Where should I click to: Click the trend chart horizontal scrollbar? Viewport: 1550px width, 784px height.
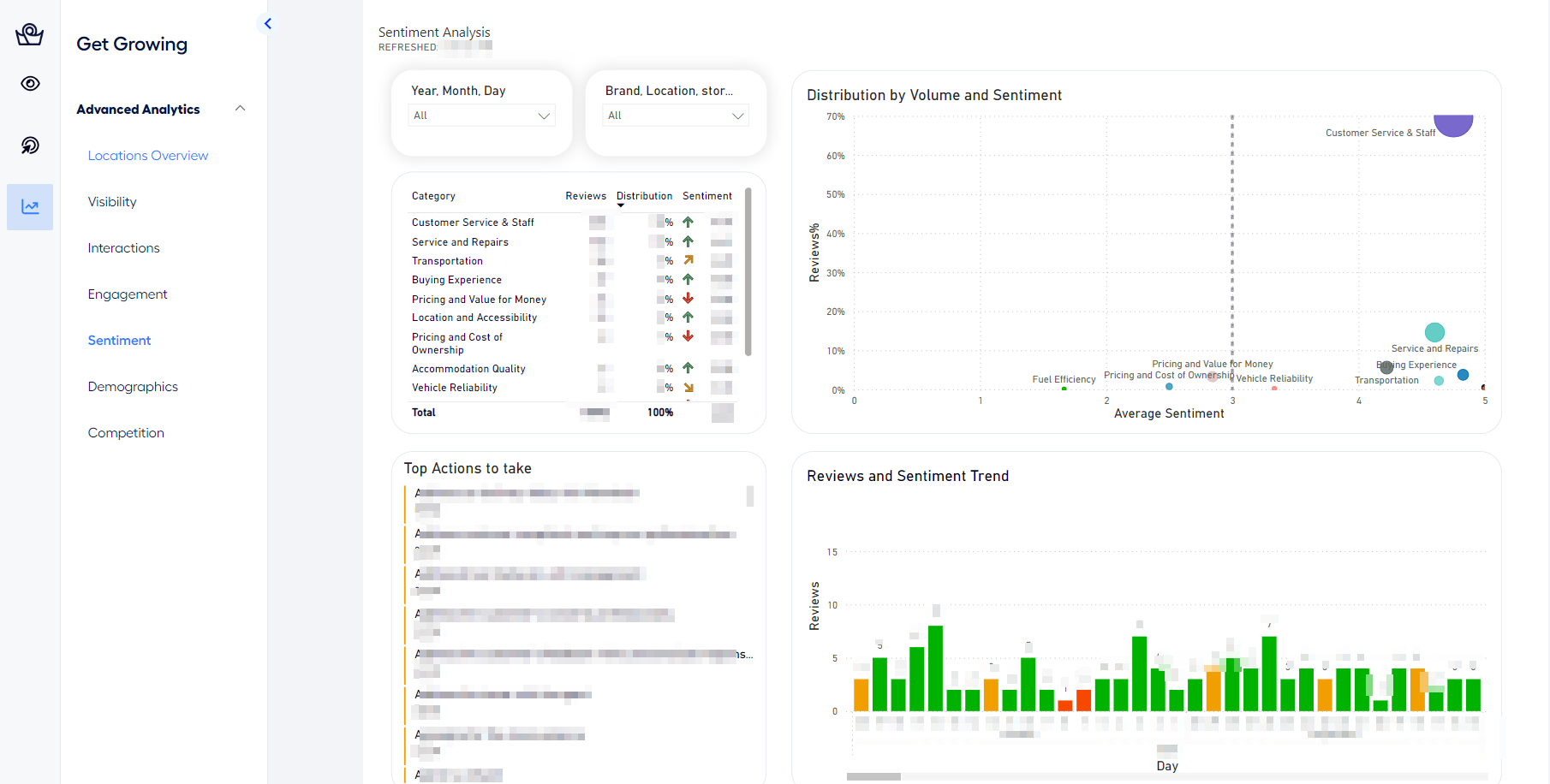[873, 777]
